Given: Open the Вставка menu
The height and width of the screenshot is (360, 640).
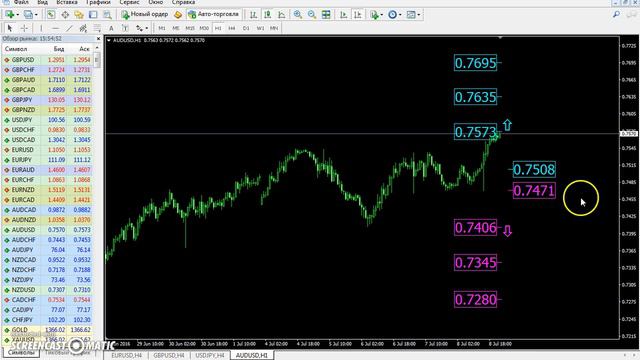Looking at the screenshot, I should pos(67,2).
